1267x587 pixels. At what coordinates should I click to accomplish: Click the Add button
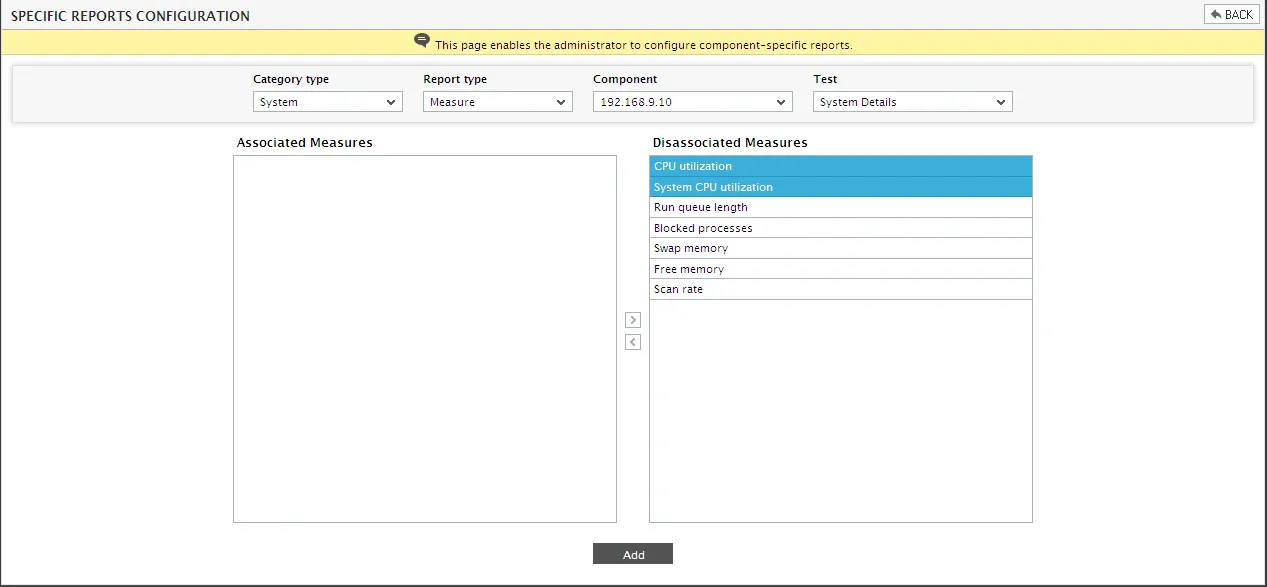(x=633, y=554)
